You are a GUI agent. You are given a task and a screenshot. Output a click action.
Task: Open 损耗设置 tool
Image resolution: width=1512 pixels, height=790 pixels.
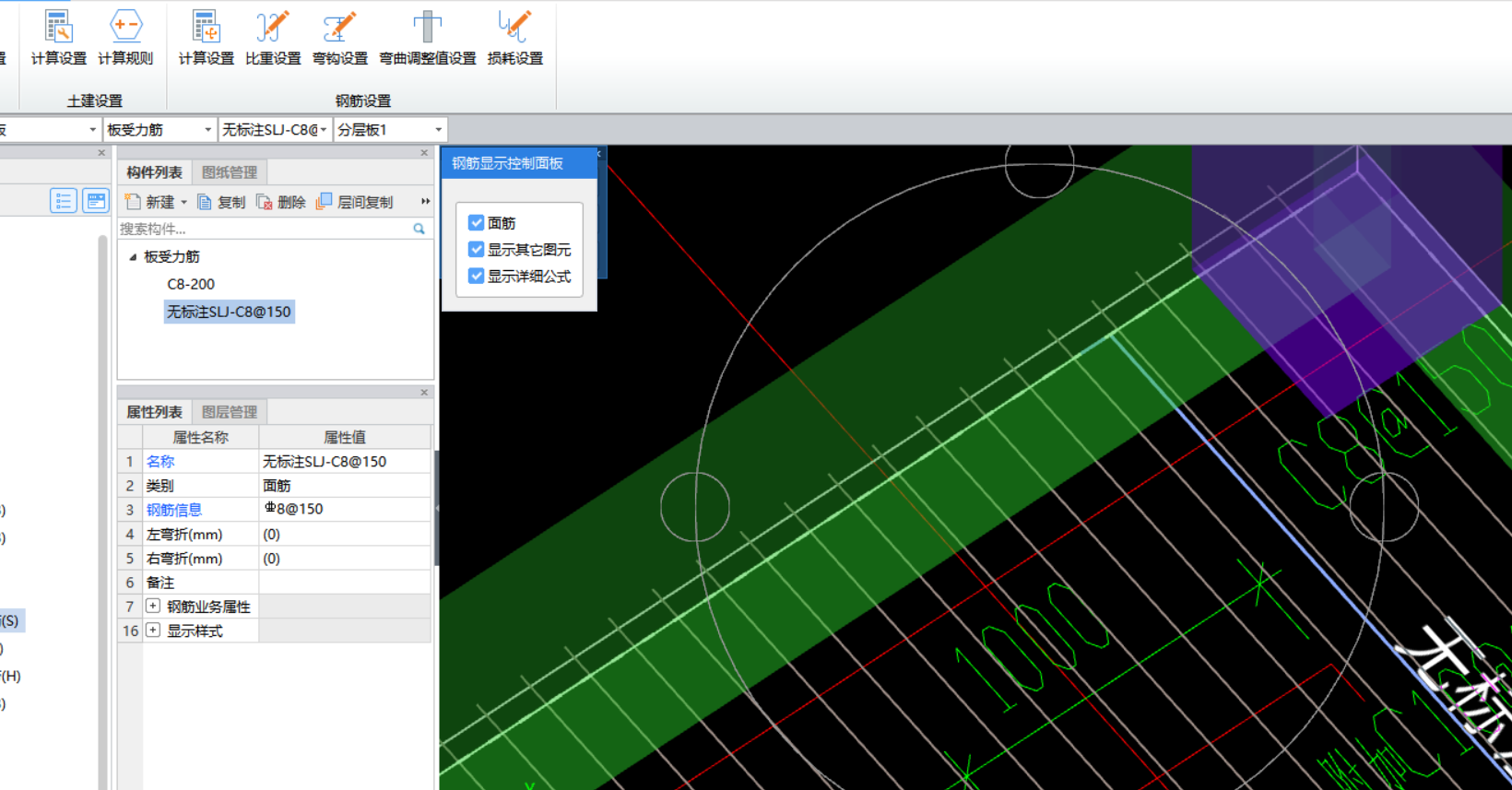514,39
